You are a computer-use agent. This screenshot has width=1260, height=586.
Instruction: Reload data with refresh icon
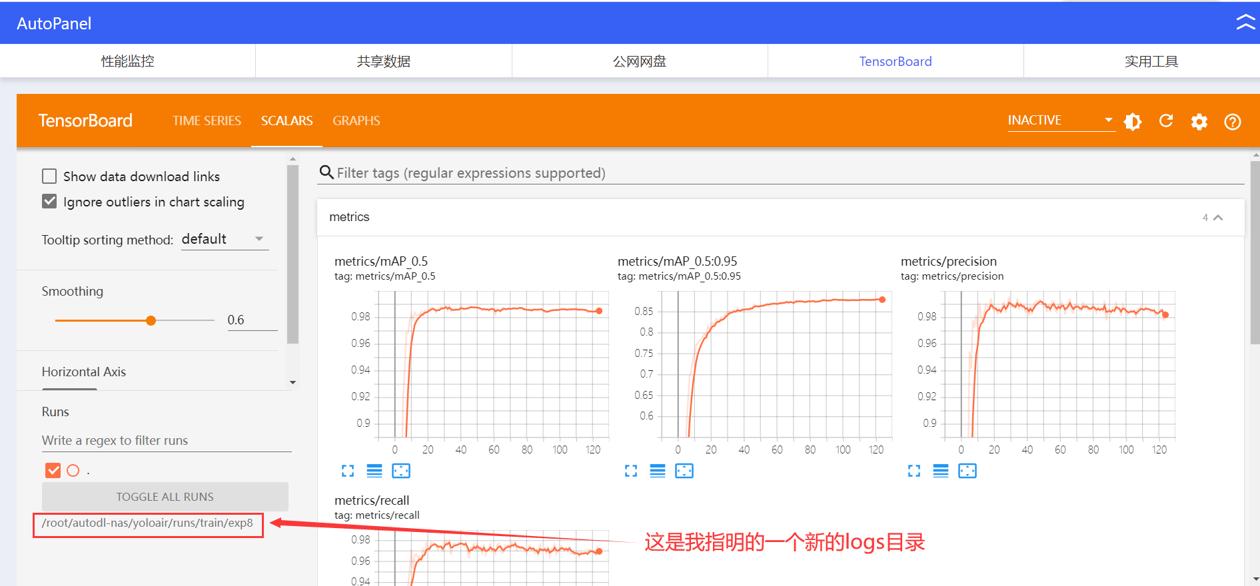(1165, 121)
